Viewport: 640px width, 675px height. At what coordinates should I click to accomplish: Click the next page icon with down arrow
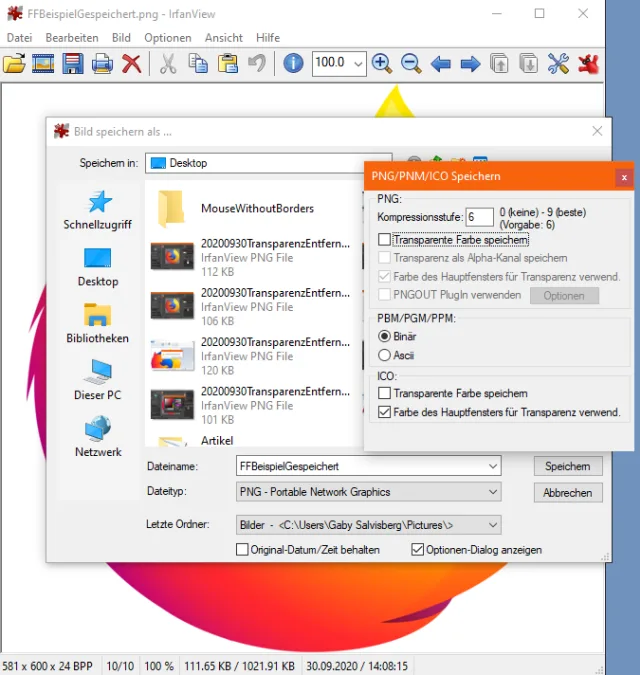(529, 64)
